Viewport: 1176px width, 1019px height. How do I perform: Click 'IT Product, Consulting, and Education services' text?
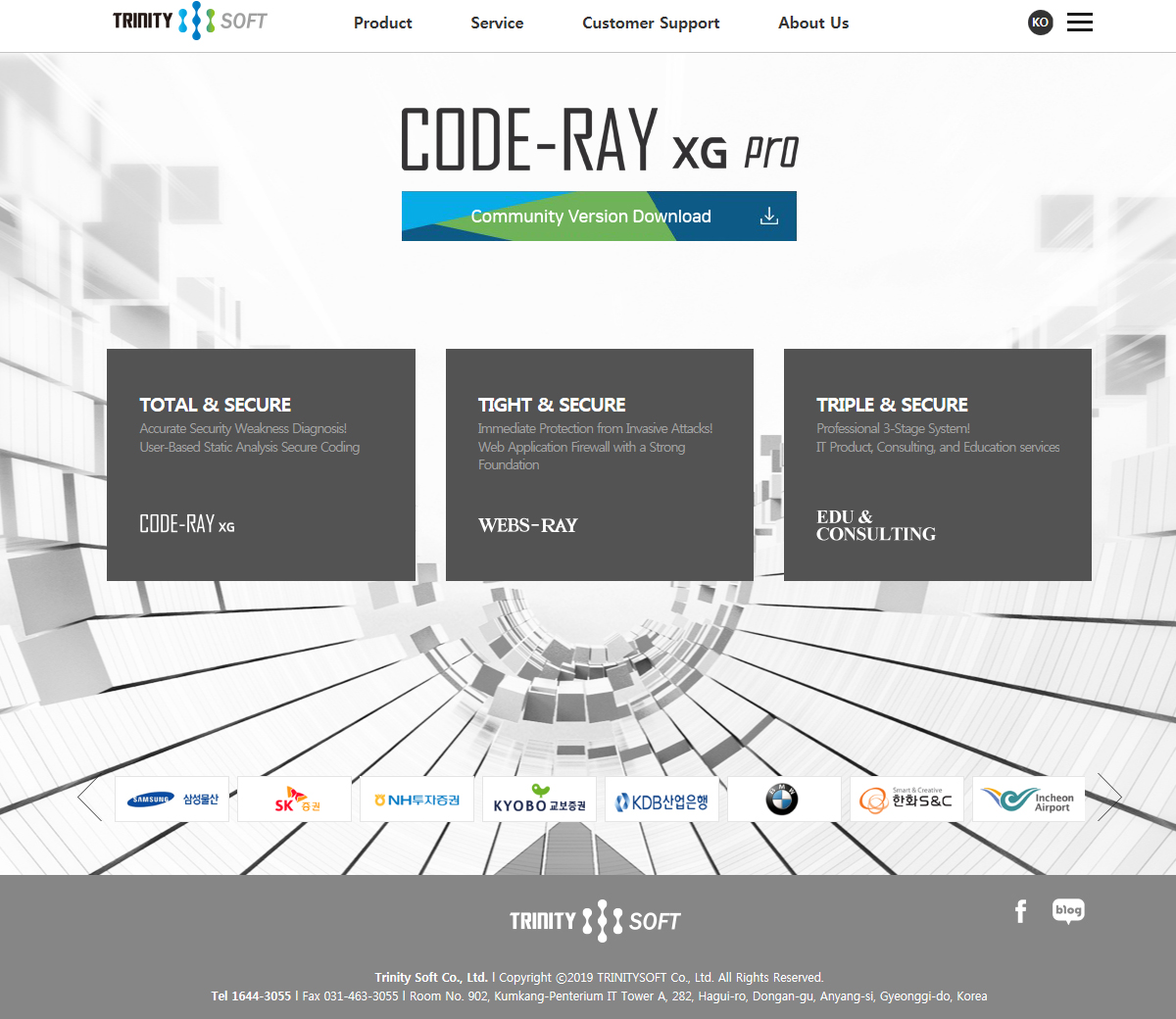[938, 447]
